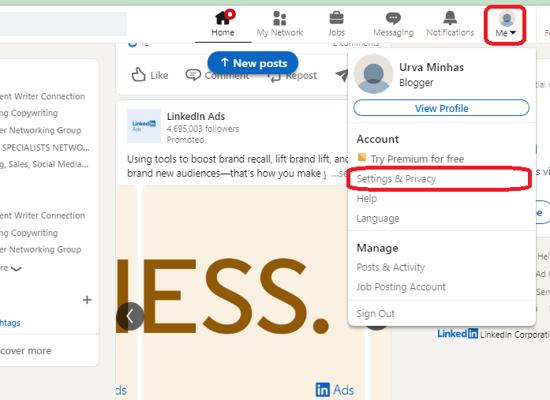This screenshot has height=400, width=550.
Task: Like the post with thumbs-up icon
Action: [139, 74]
